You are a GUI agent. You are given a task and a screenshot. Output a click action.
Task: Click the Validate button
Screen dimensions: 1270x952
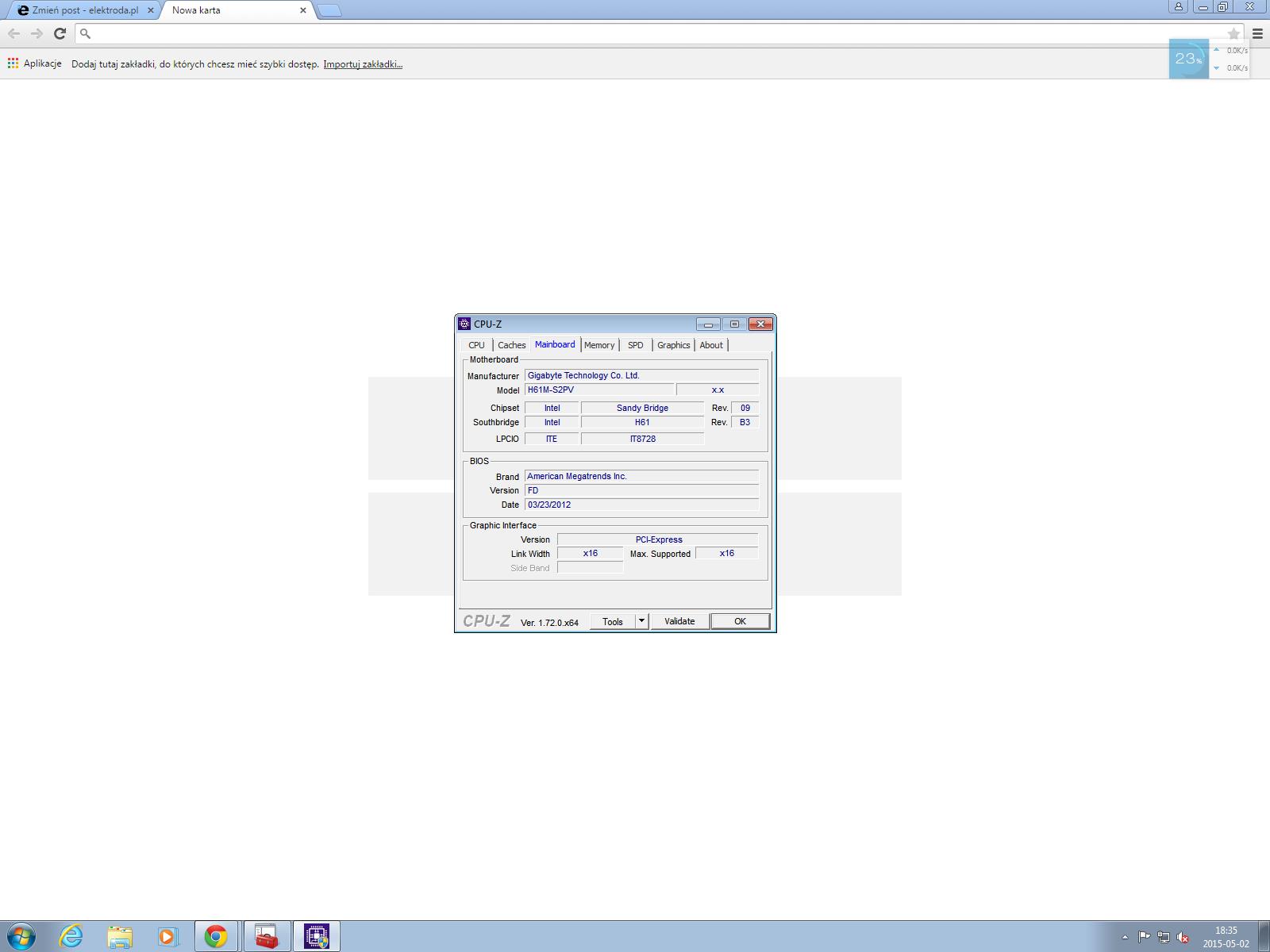[679, 621]
